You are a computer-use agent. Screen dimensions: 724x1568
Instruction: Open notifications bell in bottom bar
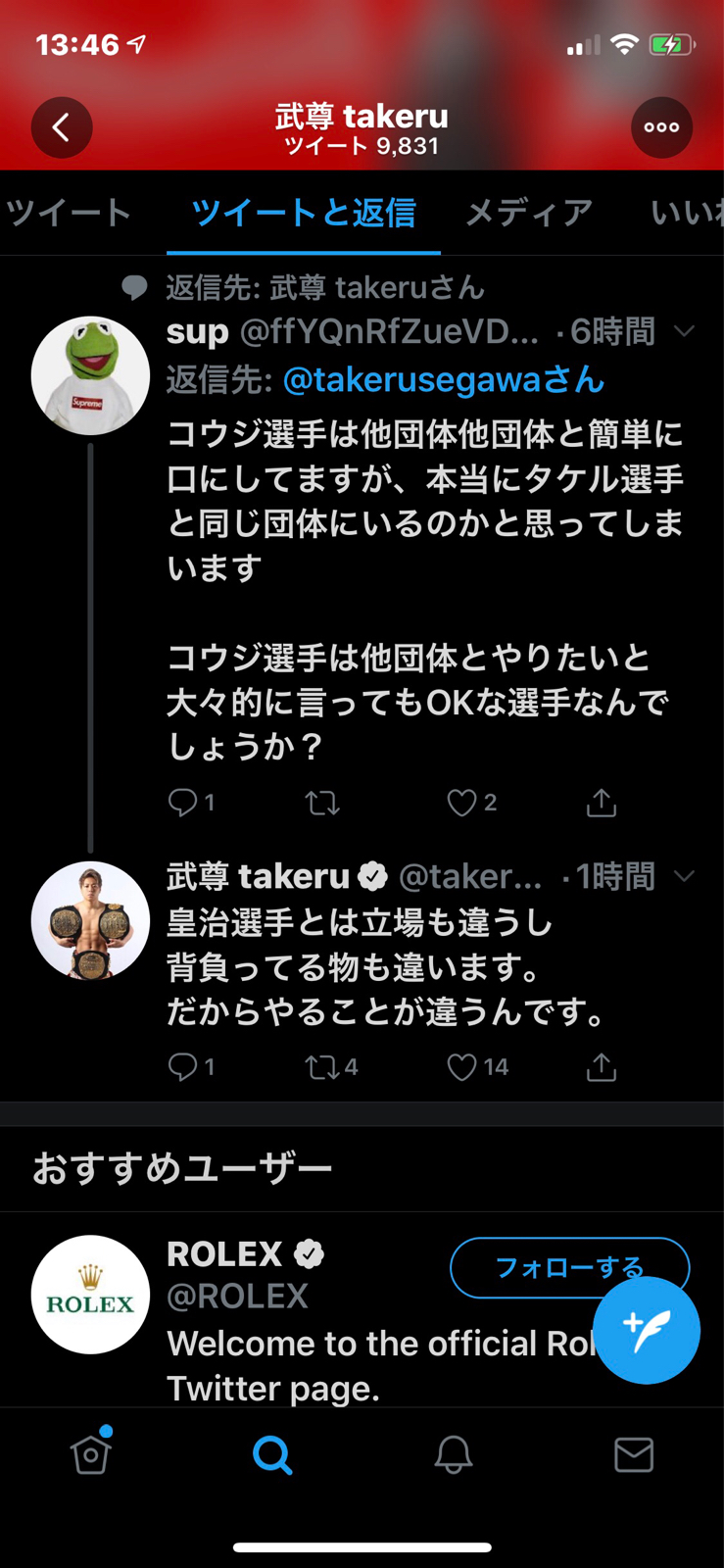coord(453,1455)
